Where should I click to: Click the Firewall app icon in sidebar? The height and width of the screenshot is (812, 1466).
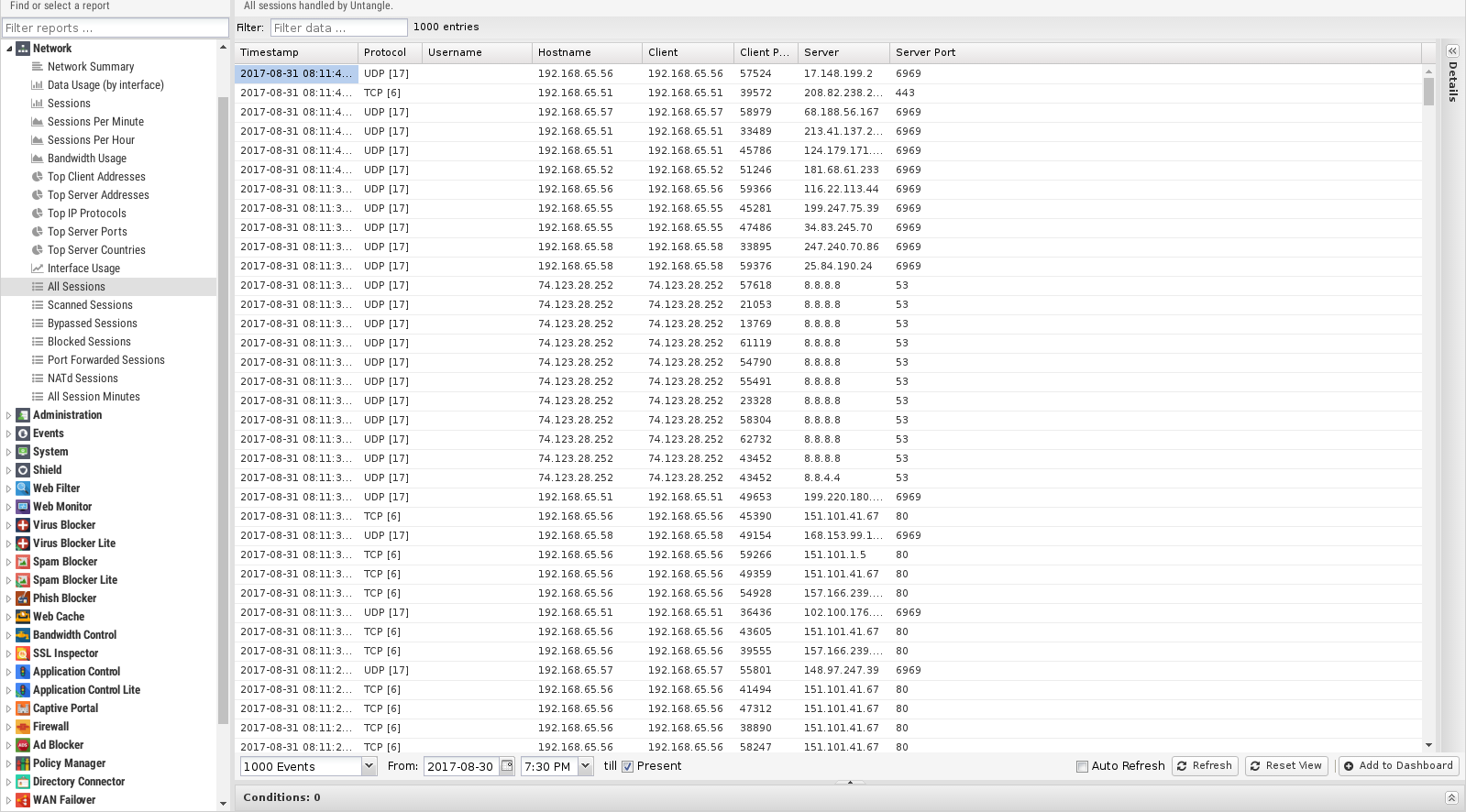tap(23, 727)
